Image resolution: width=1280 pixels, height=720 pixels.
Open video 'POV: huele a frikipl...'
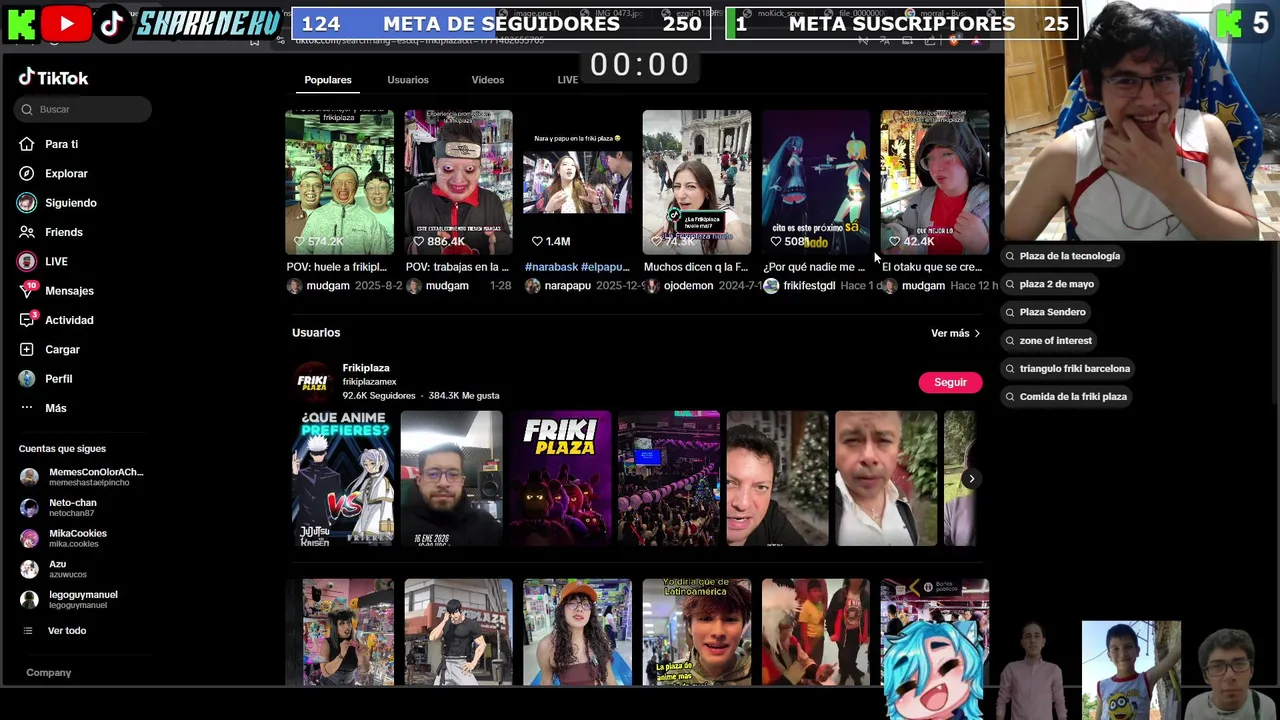pos(339,182)
